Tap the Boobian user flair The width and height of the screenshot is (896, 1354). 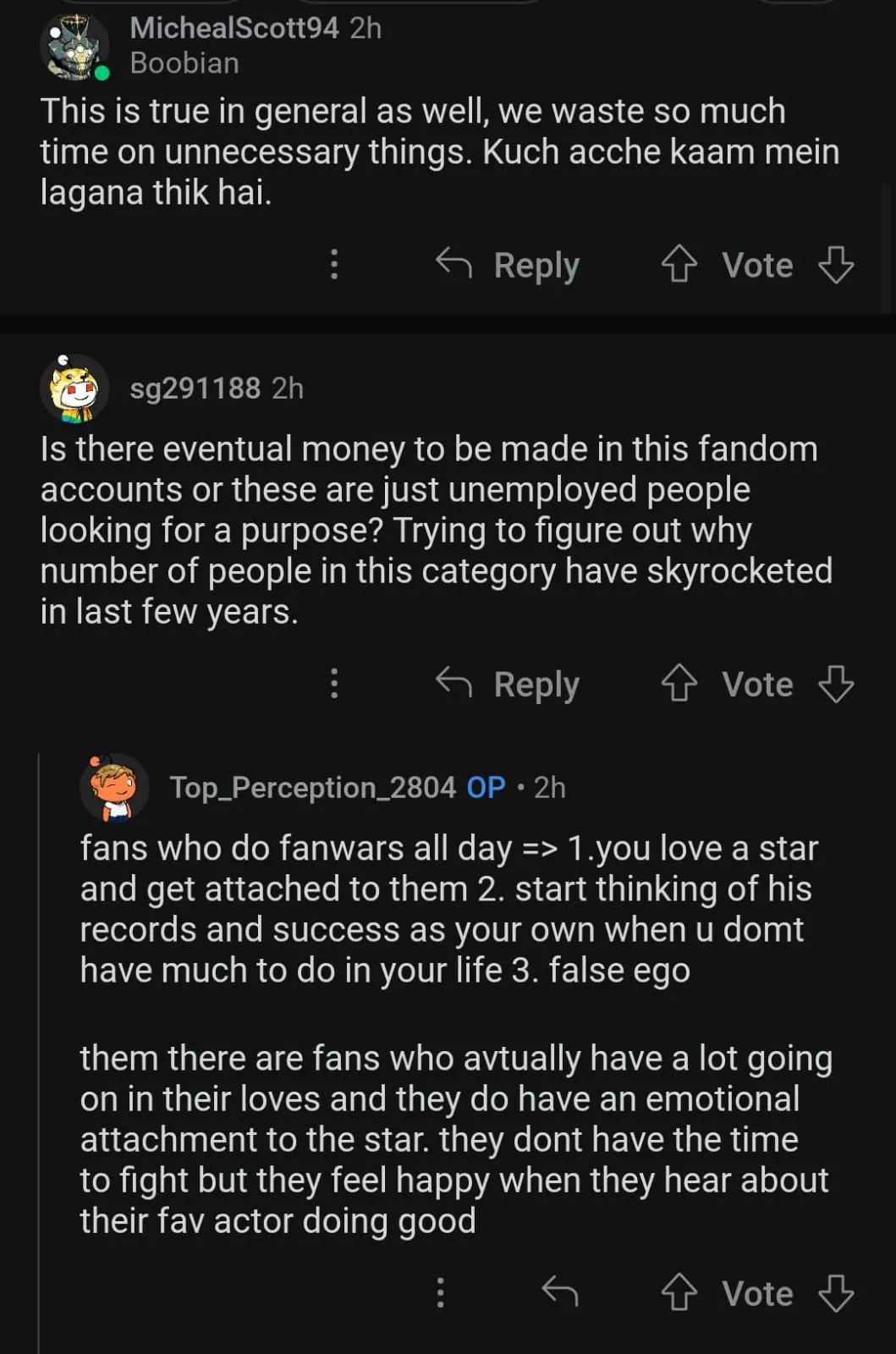(x=184, y=63)
